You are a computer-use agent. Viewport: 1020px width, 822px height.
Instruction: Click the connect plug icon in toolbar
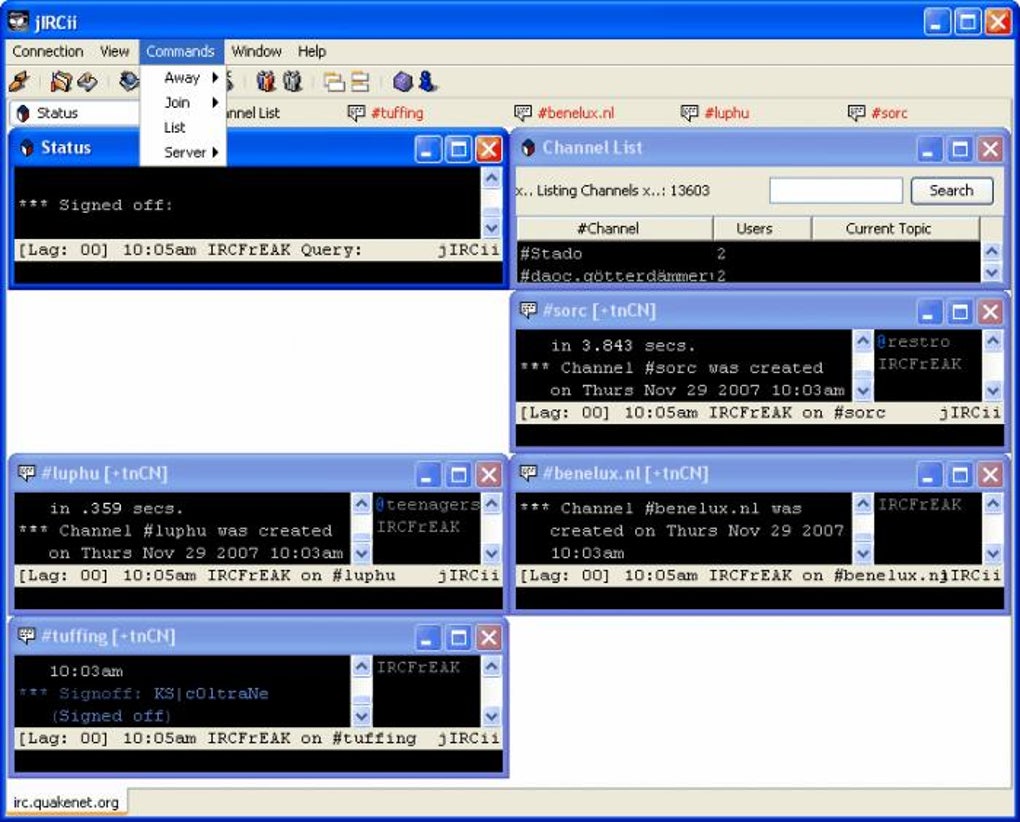19,81
